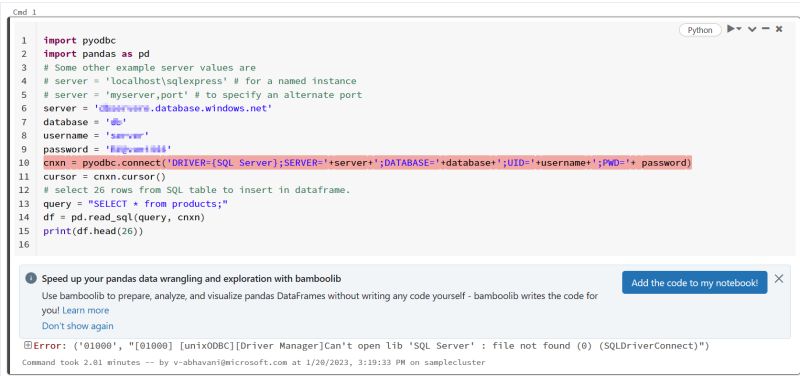Screen dimensions: 800x376
Task: Dismiss the bamboolib banner
Action: (x=779, y=279)
